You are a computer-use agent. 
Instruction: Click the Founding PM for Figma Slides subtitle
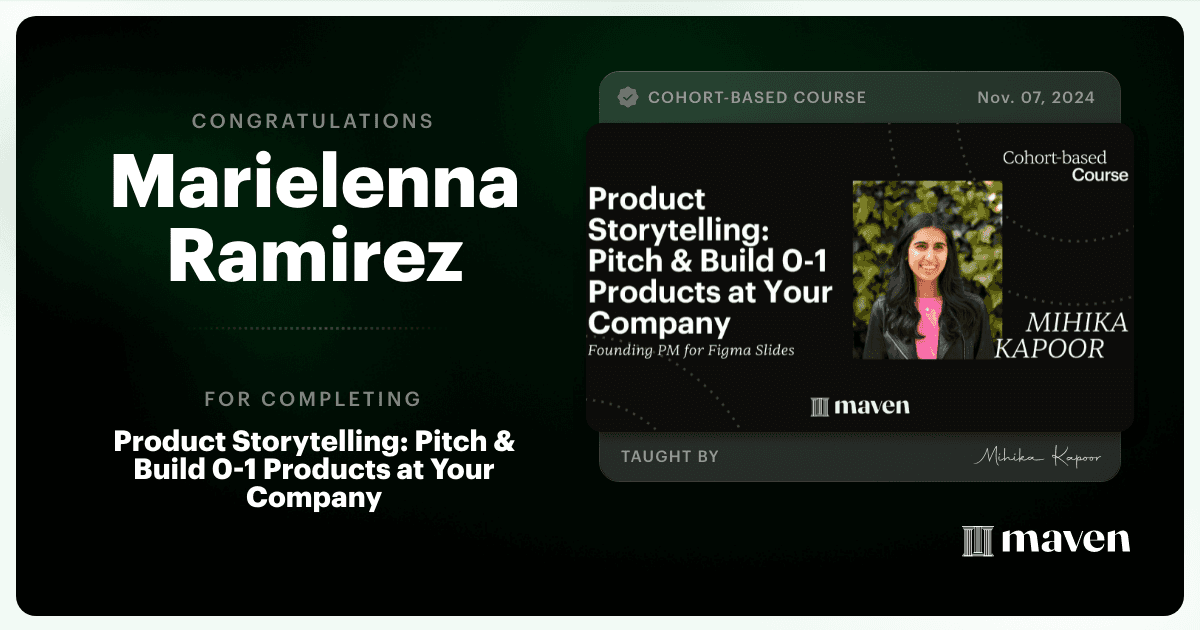(697, 351)
